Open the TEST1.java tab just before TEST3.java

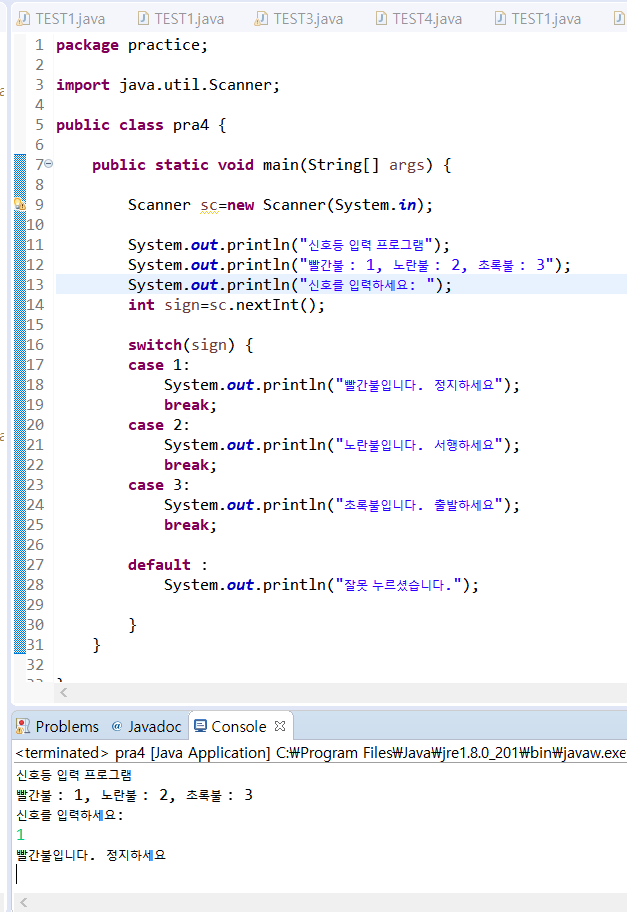pos(181,19)
